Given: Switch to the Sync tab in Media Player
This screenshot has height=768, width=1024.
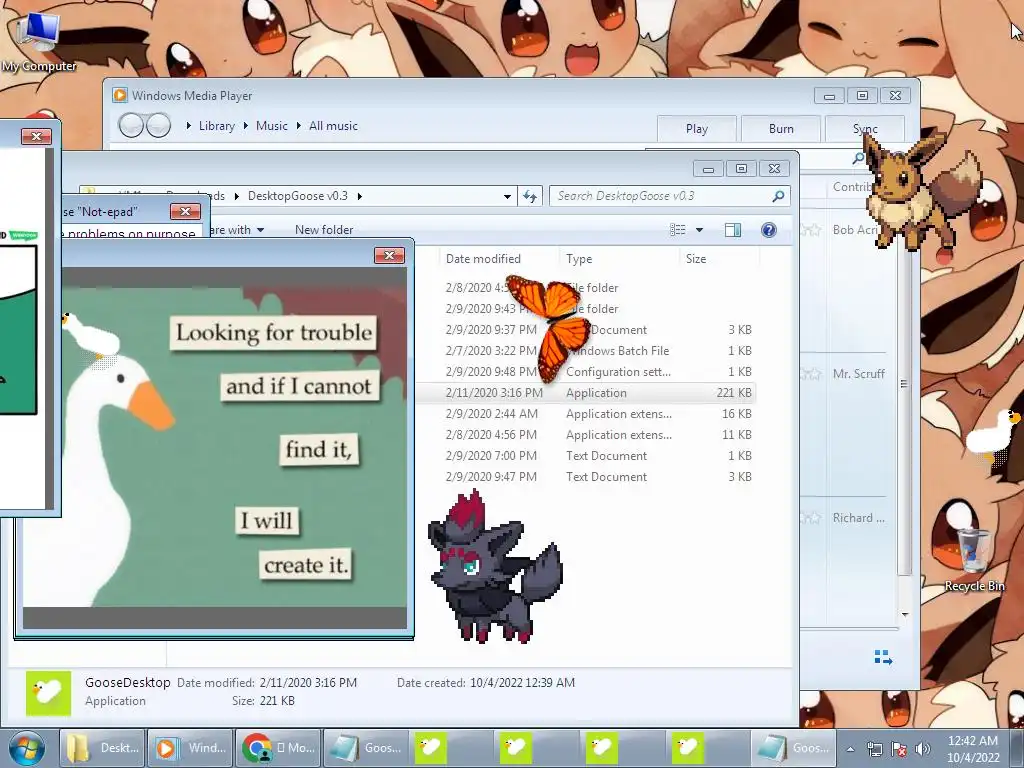Looking at the screenshot, I should coord(865,129).
